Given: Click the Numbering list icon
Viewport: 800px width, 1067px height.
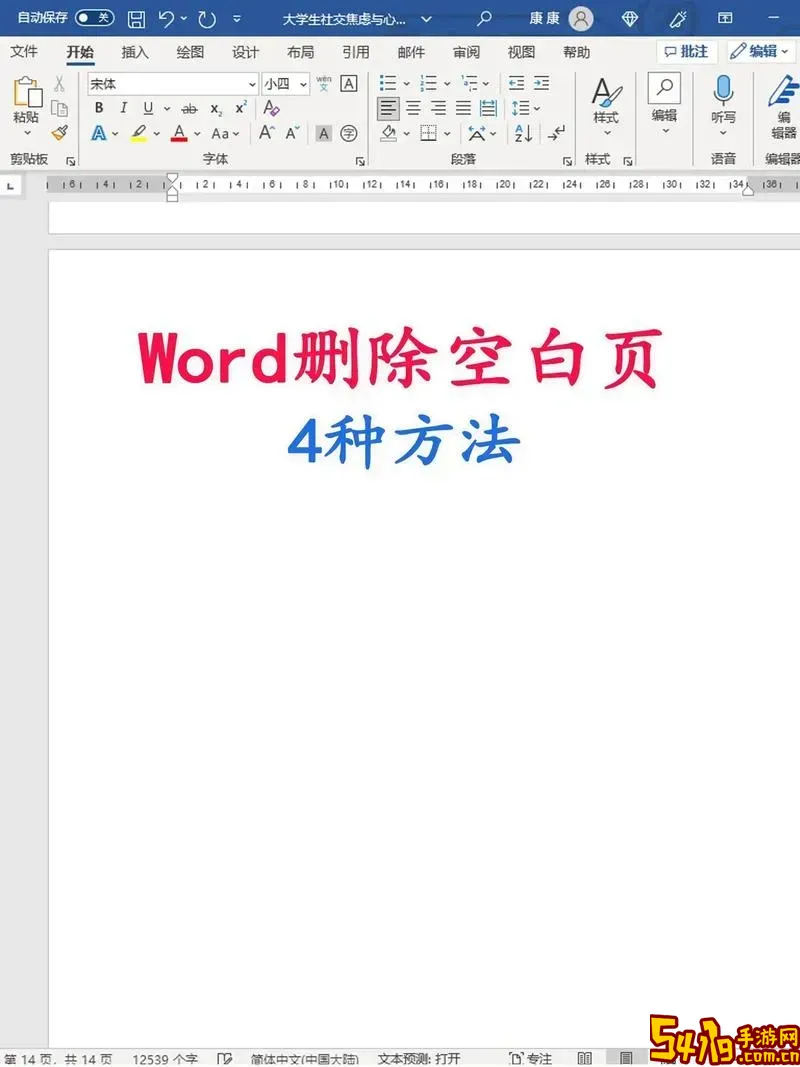Looking at the screenshot, I should [x=429, y=83].
